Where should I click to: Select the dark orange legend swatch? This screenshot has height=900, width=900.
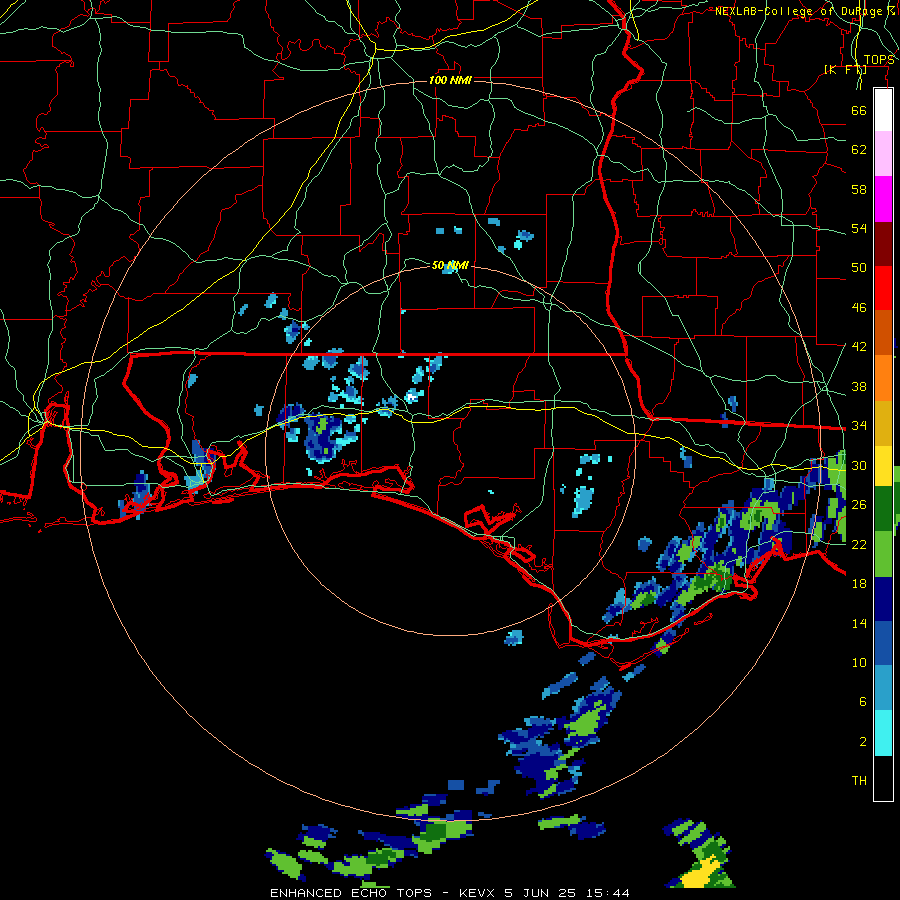(x=883, y=333)
